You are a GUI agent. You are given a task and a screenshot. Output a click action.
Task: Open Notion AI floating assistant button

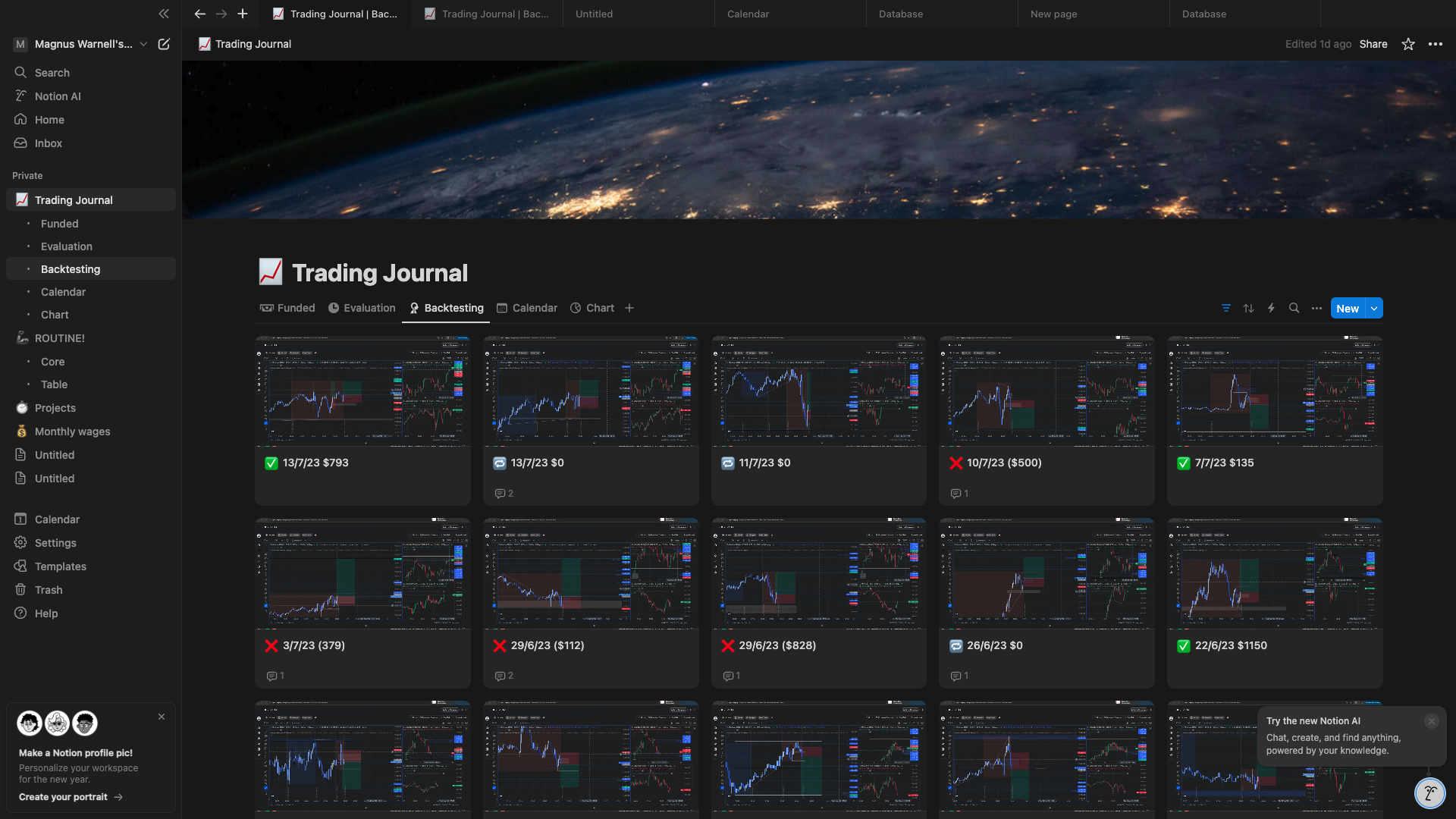(1429, 793)
